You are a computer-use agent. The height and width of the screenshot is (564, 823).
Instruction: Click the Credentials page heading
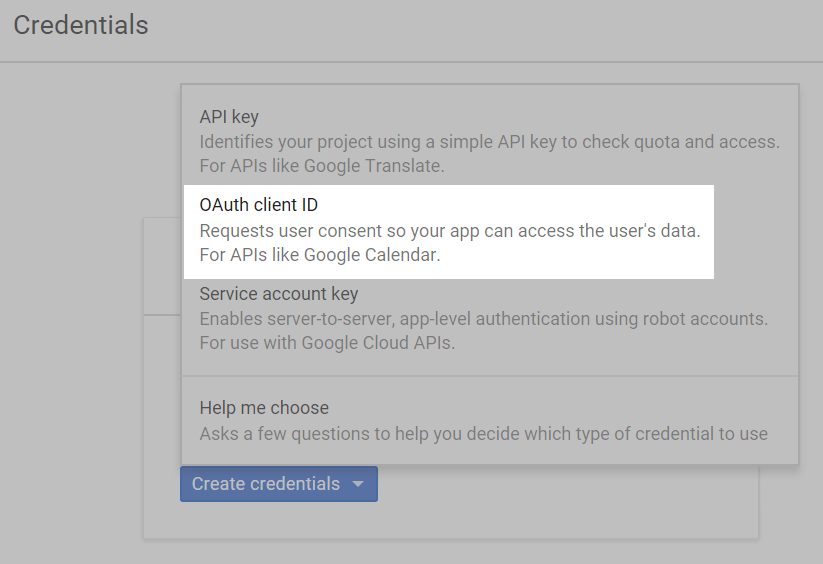[x=81, y=25]
